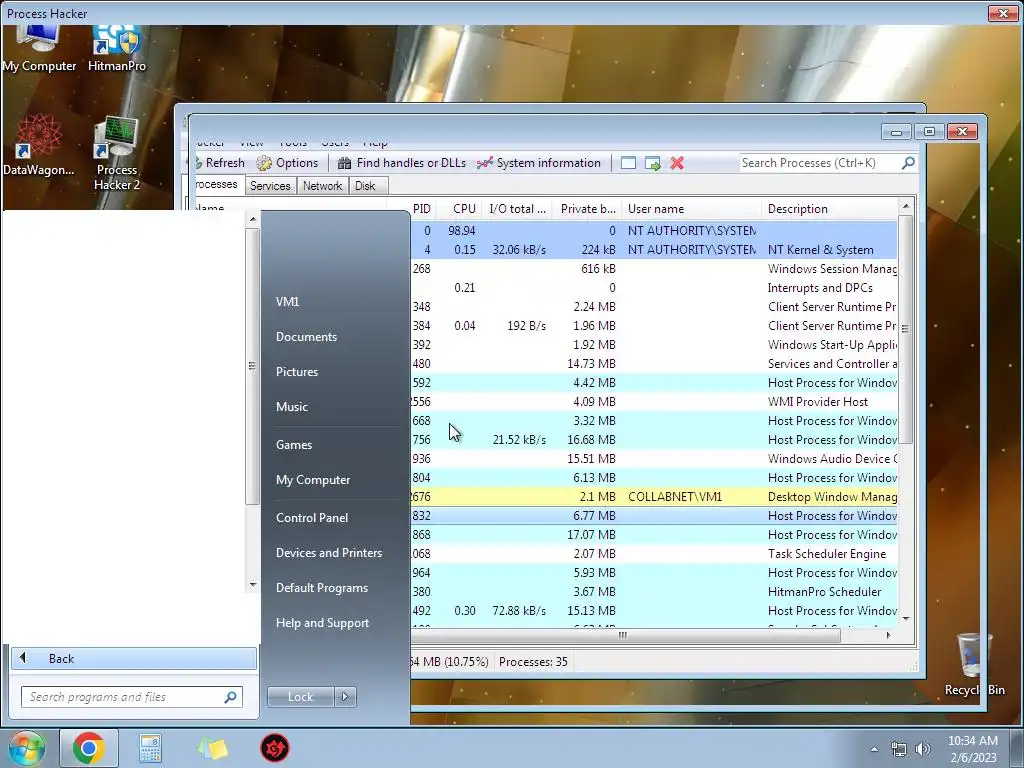Open Find handles or DLLs
This screenshot has height=768, width=1024.
tap(402, 163)
